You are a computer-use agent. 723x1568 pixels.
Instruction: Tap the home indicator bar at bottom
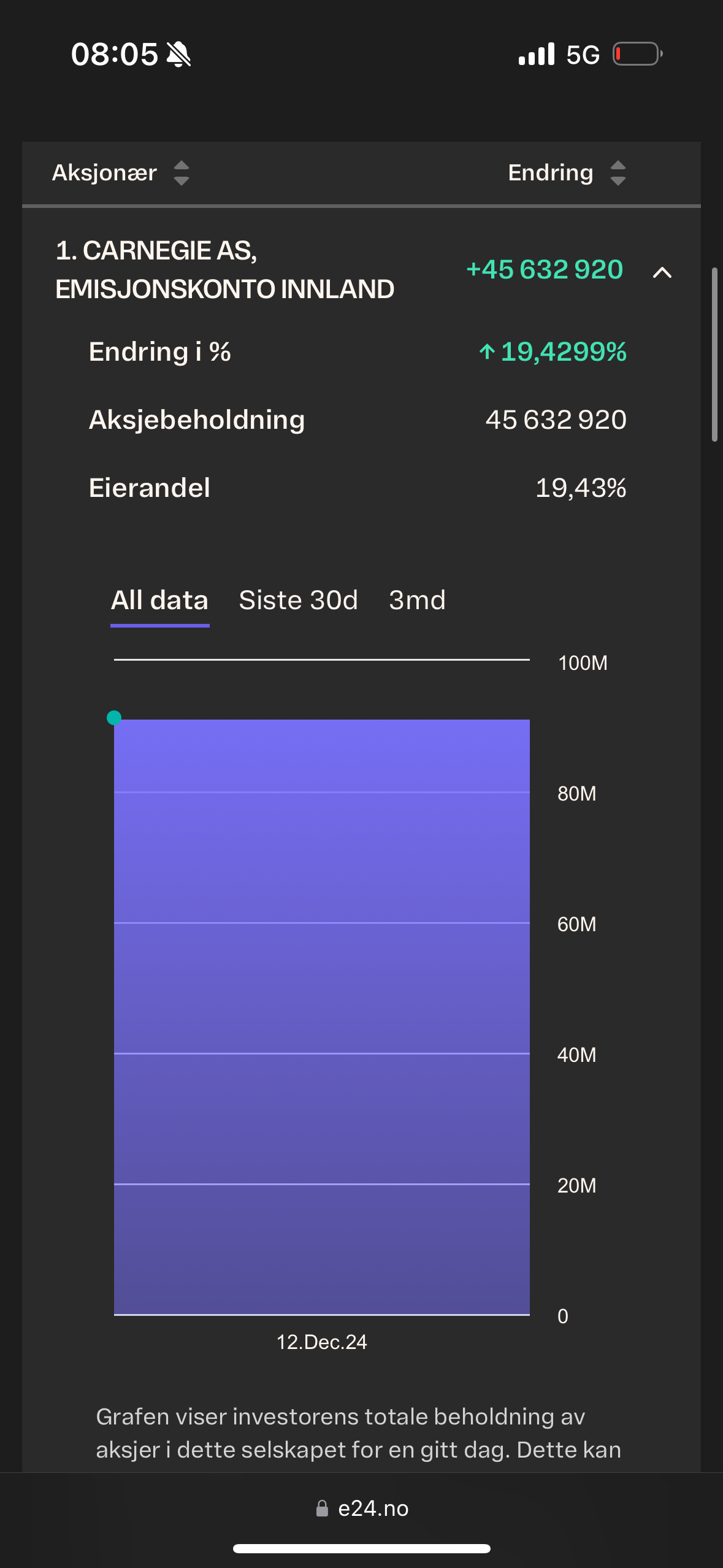[x=362, y=1549]
